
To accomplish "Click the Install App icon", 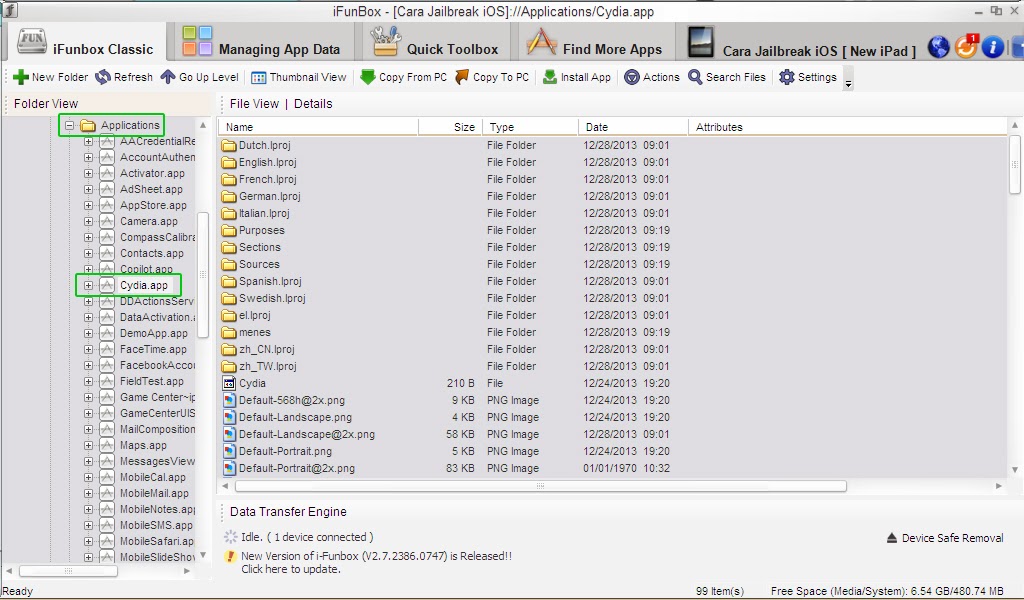I will pos(550,77).
